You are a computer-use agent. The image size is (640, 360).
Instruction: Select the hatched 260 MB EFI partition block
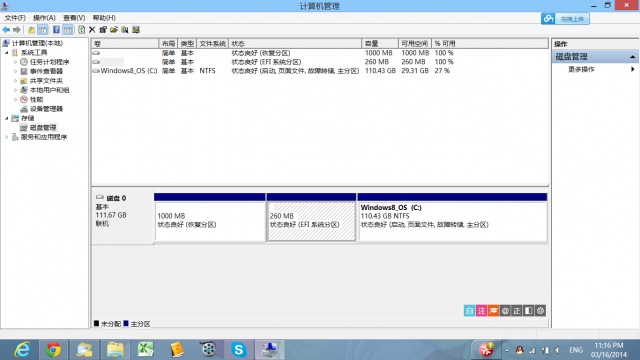click(311, 218)
